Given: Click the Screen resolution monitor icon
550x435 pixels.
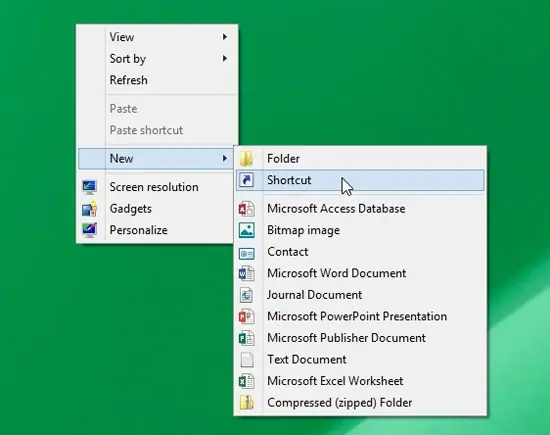Looking at the screenshot, I should (x=89, y=187).
